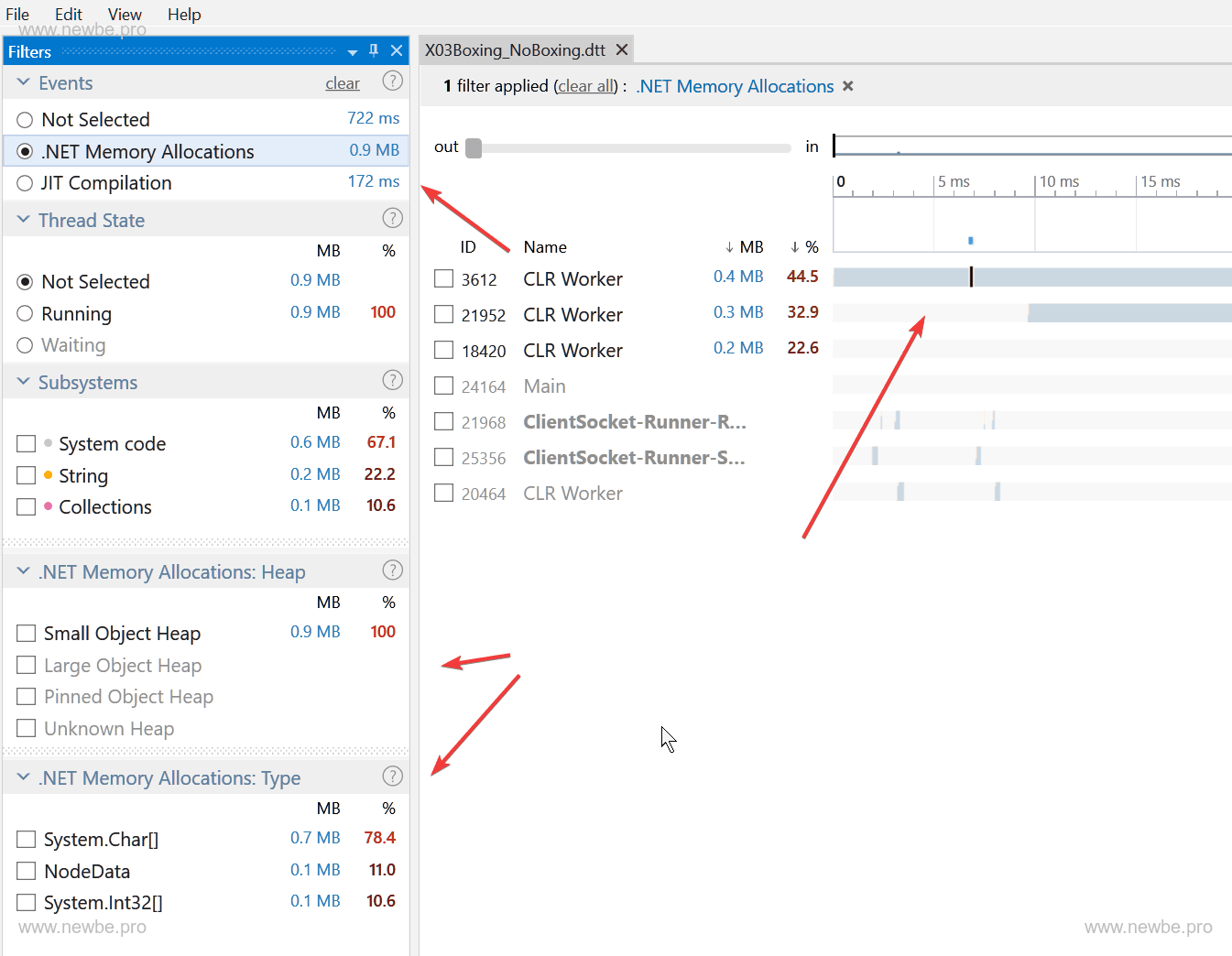Collapse the Thread State section
Viewport: 1232px width, 956px height.
tap(24, 220)
